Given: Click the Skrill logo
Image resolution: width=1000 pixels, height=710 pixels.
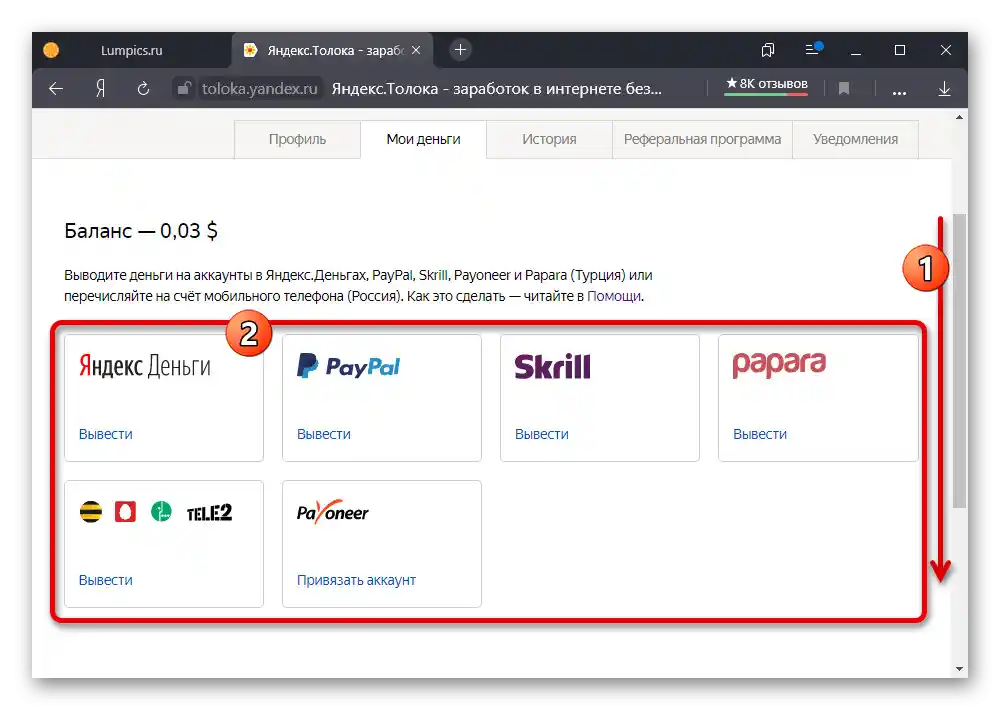Looking at the screenshot, I should click(x=553, y=366).
